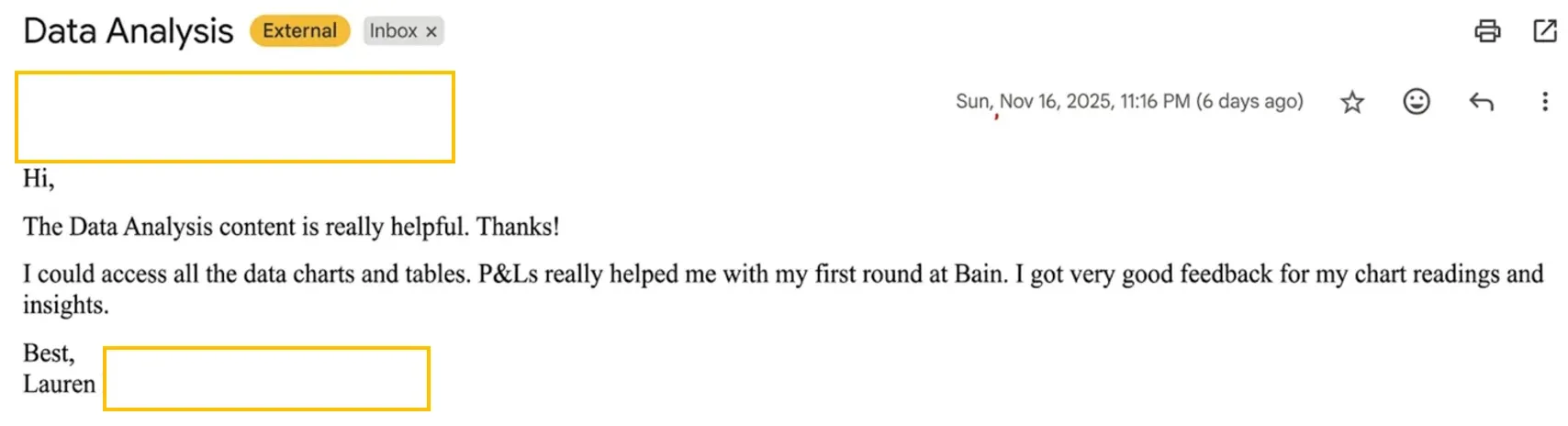Click the 'Best,' sign-off line
Viewport: 1568px width, 426px height.
[49, 353]
